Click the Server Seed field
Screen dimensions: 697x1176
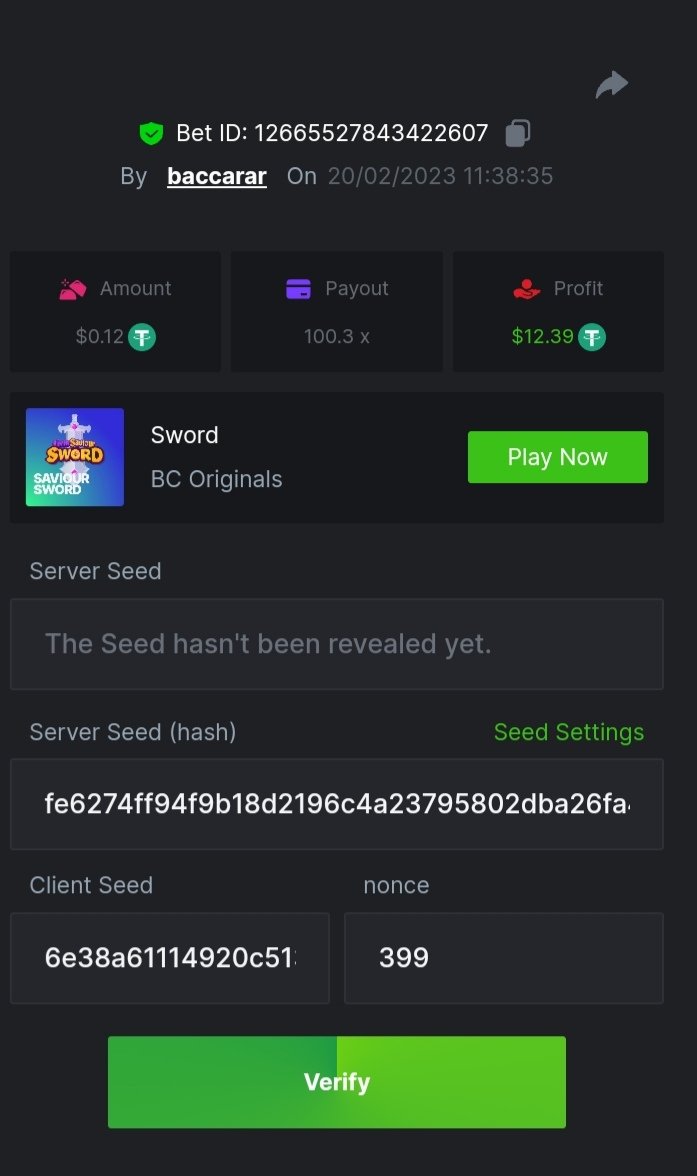pyautogui.click(x=336, y=644)
